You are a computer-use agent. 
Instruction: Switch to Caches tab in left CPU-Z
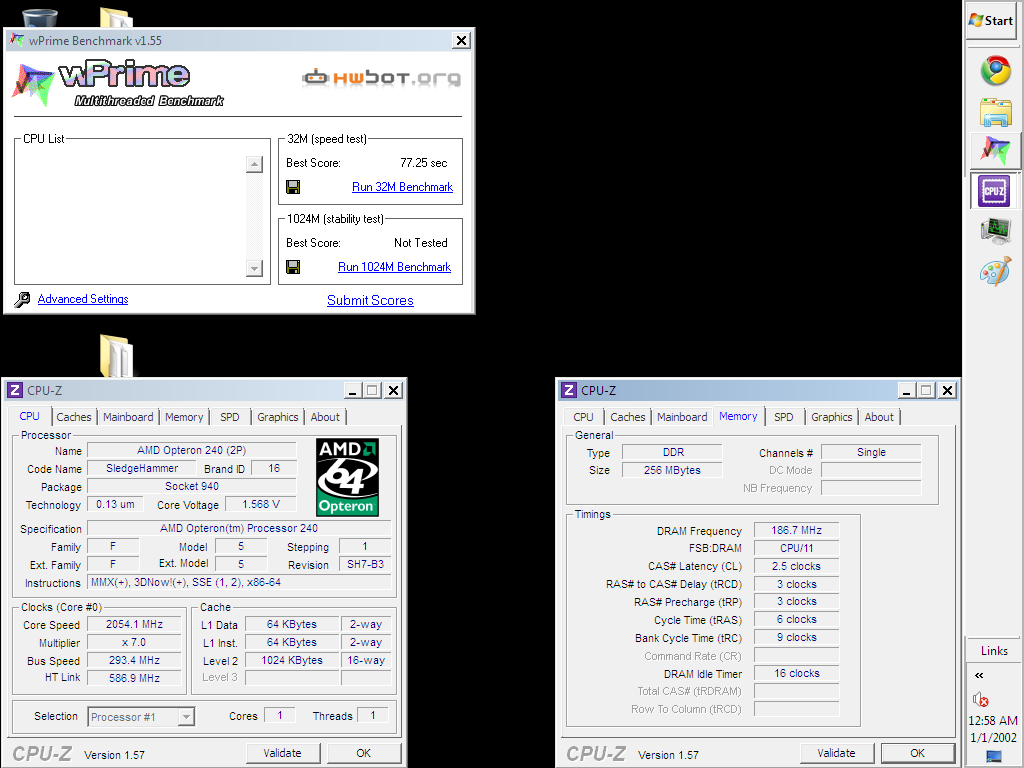tap(74, 417)
